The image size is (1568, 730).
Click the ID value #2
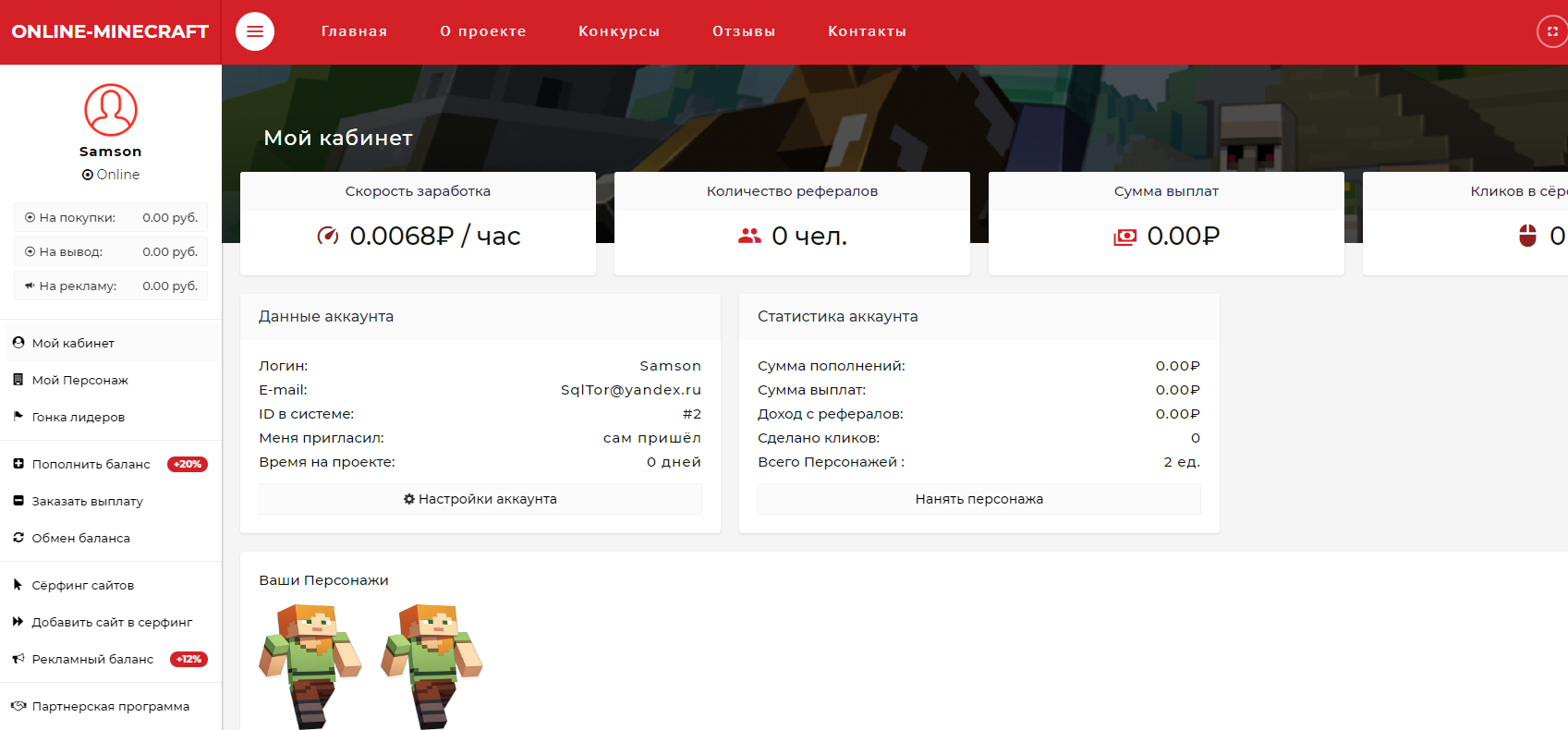coord(692,414)
